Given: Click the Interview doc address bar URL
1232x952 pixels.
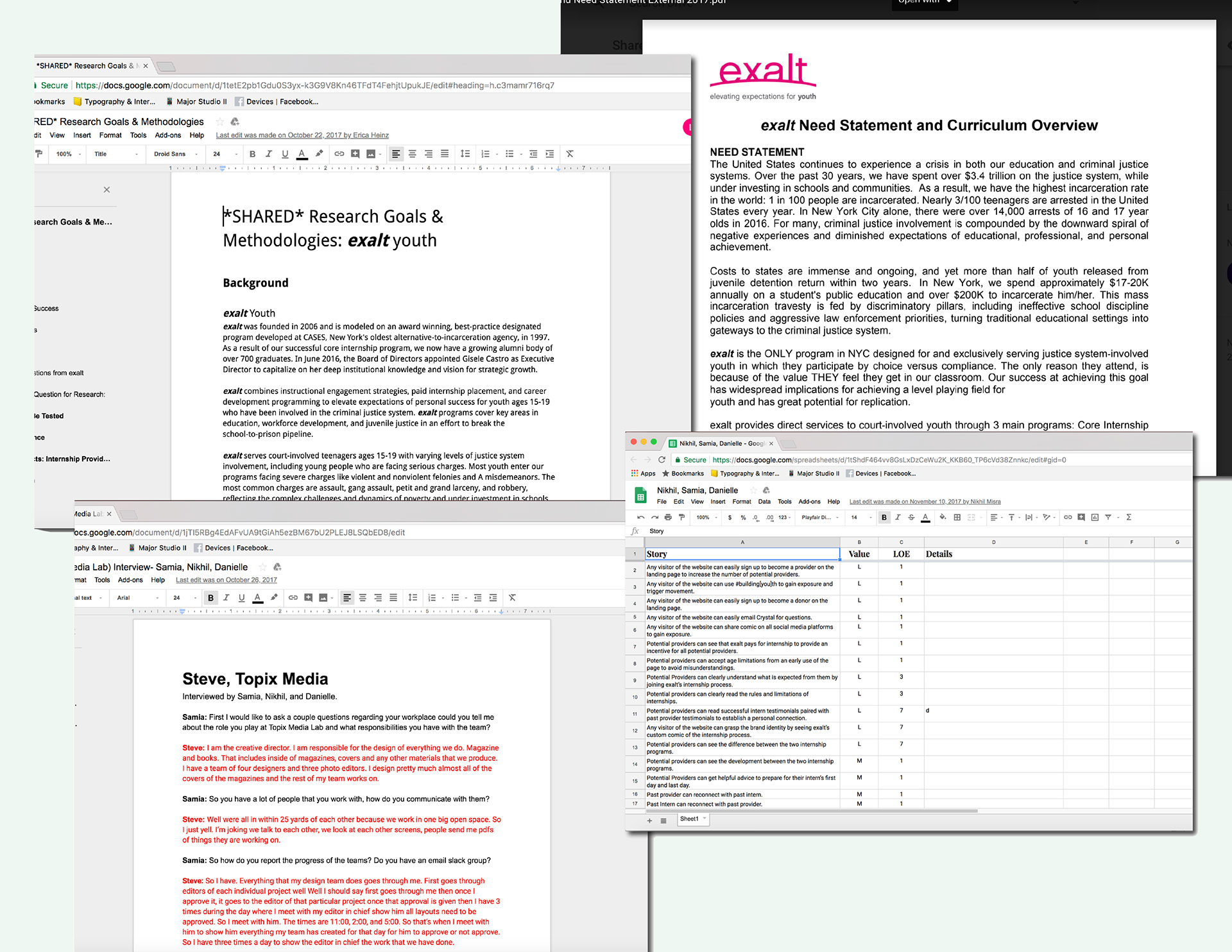Looking at the screenshot, I should tap(239, 532).
